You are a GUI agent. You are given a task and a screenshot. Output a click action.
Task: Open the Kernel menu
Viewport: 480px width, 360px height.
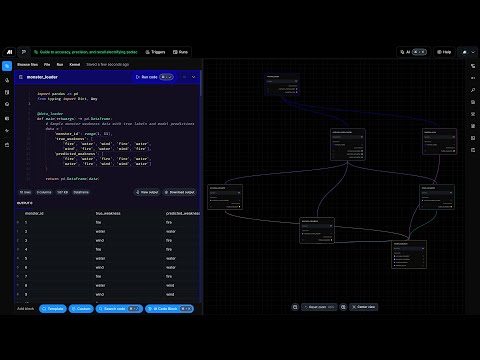75,64
